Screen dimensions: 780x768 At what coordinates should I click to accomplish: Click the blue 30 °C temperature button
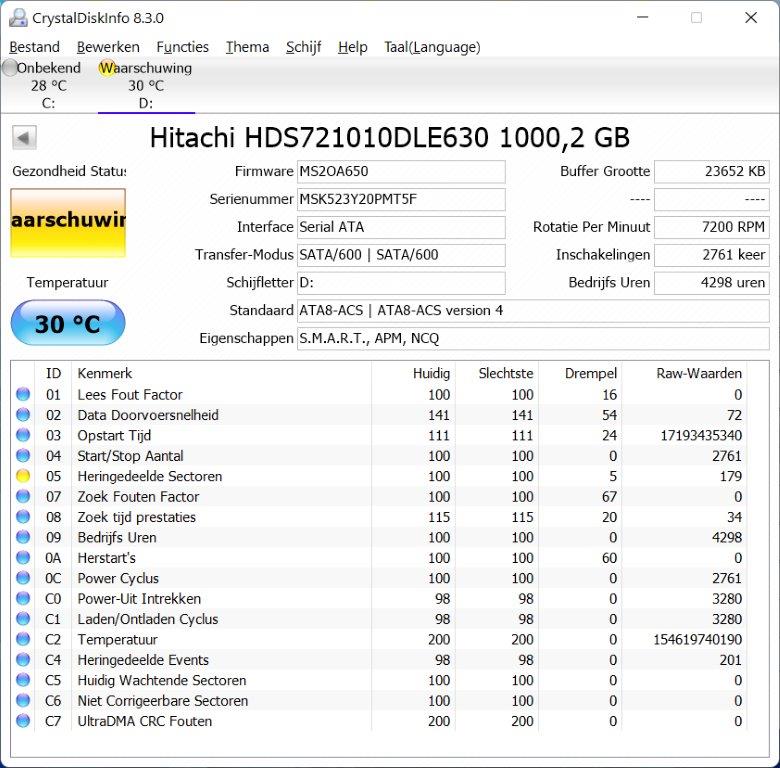coord(68,324)
